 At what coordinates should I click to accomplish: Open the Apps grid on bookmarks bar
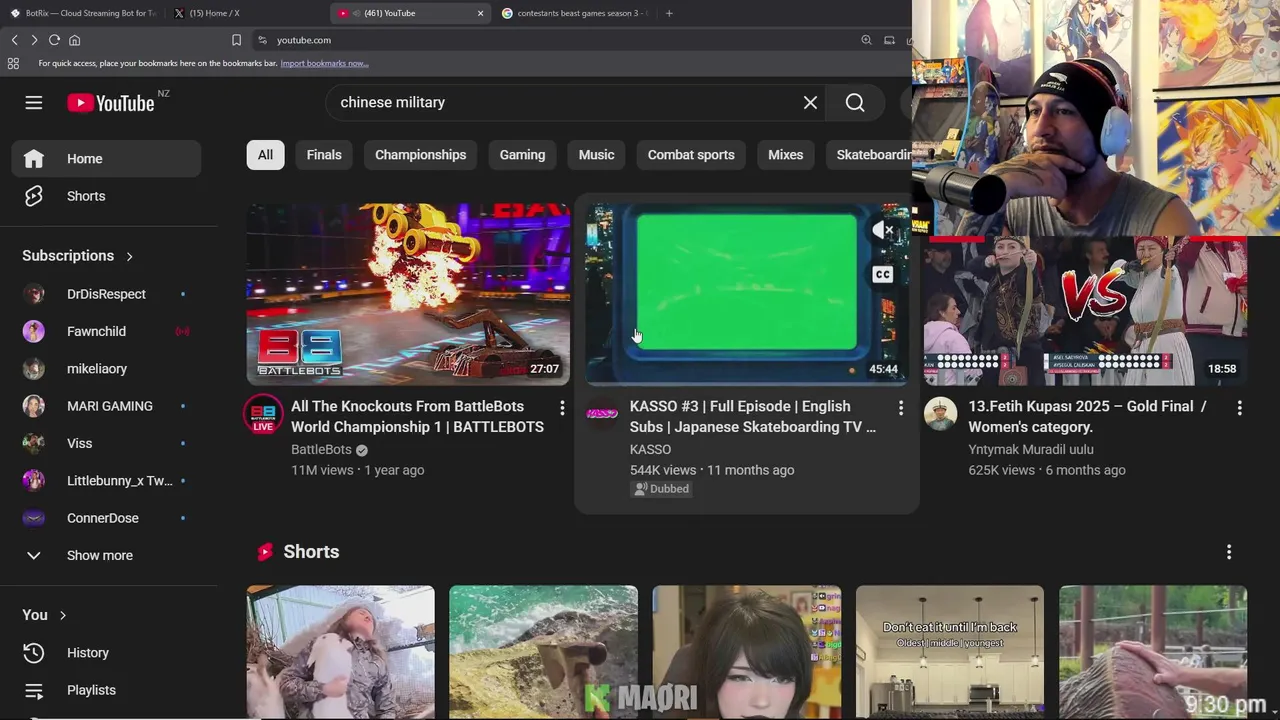click(x=13, y=63)
